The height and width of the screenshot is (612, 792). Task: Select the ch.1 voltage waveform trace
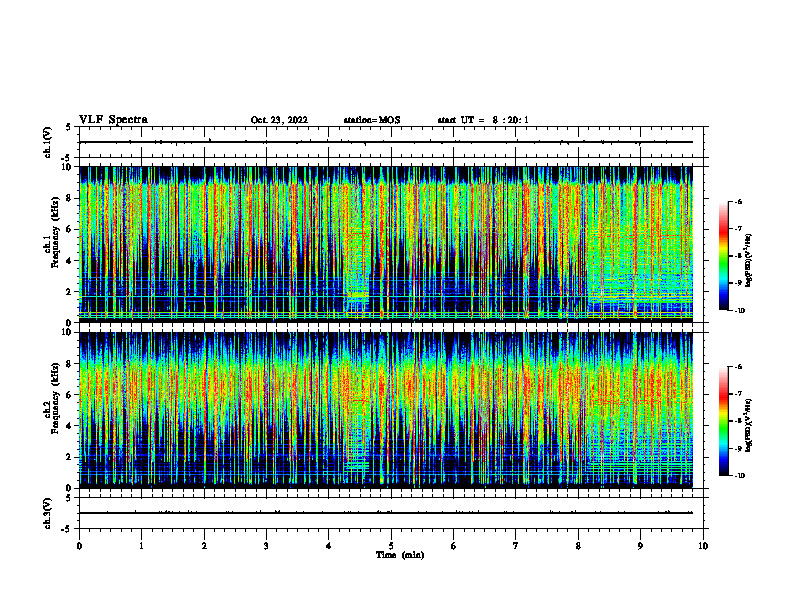386,142
